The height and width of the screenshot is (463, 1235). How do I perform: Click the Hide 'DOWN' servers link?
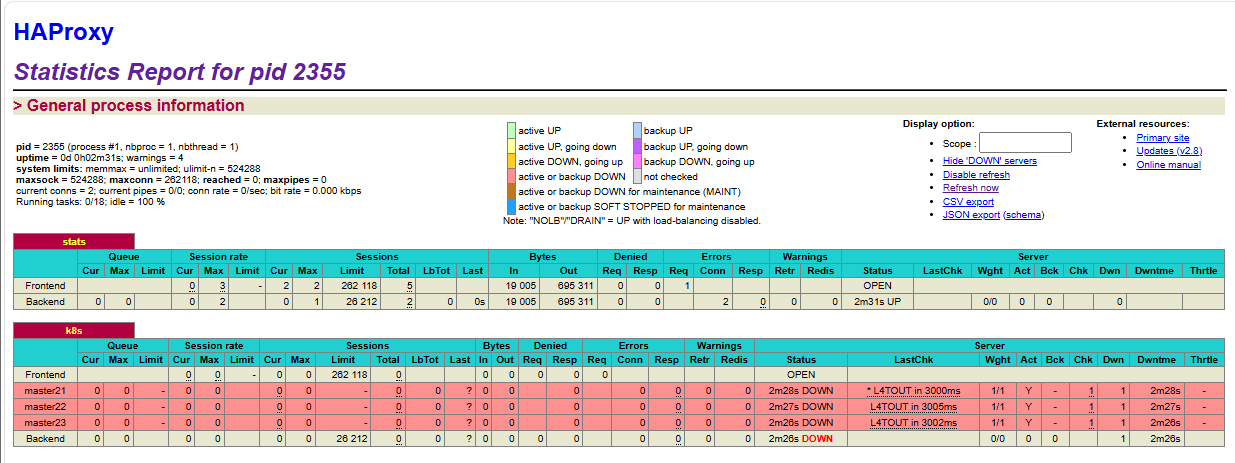pyautogui.click(x=990, y=160)
